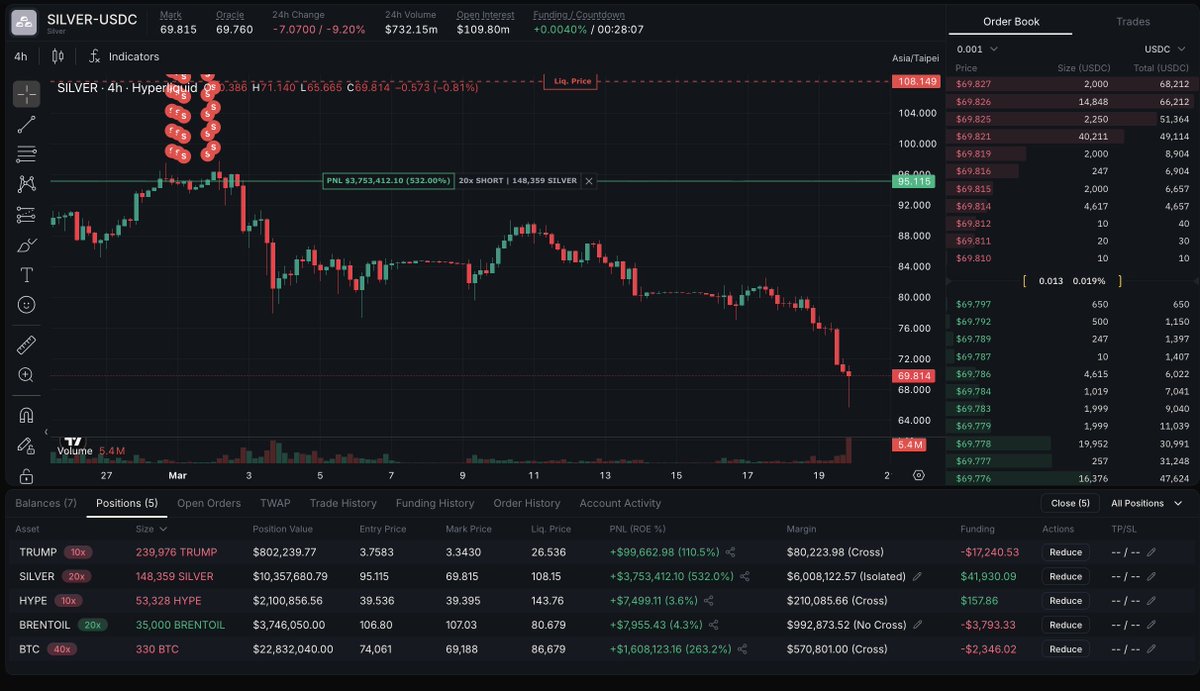
Task: Close the 20x SHORT position line
Action: coord(589,181)
